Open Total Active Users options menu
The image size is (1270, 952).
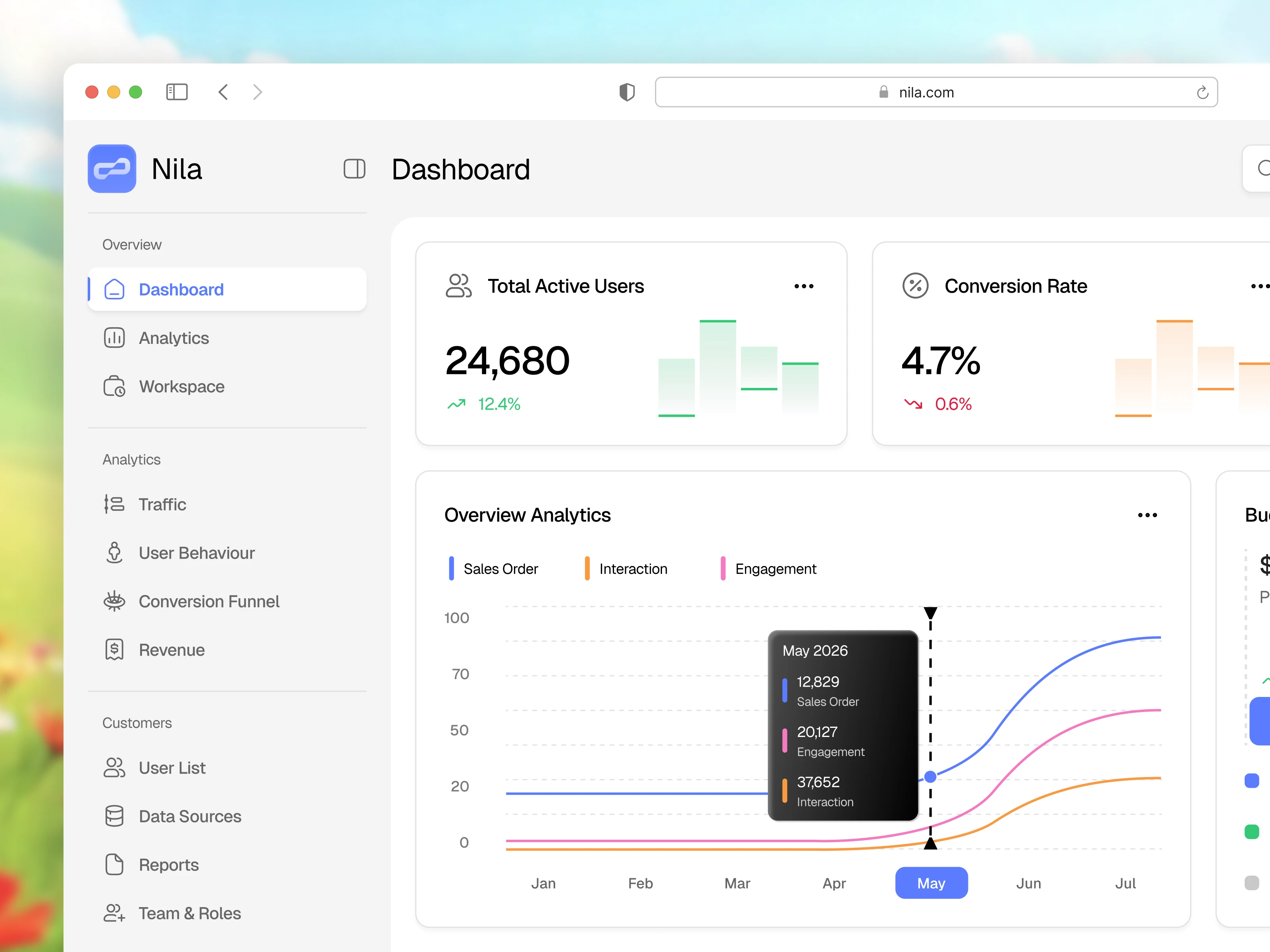click(x=804, y=286)
